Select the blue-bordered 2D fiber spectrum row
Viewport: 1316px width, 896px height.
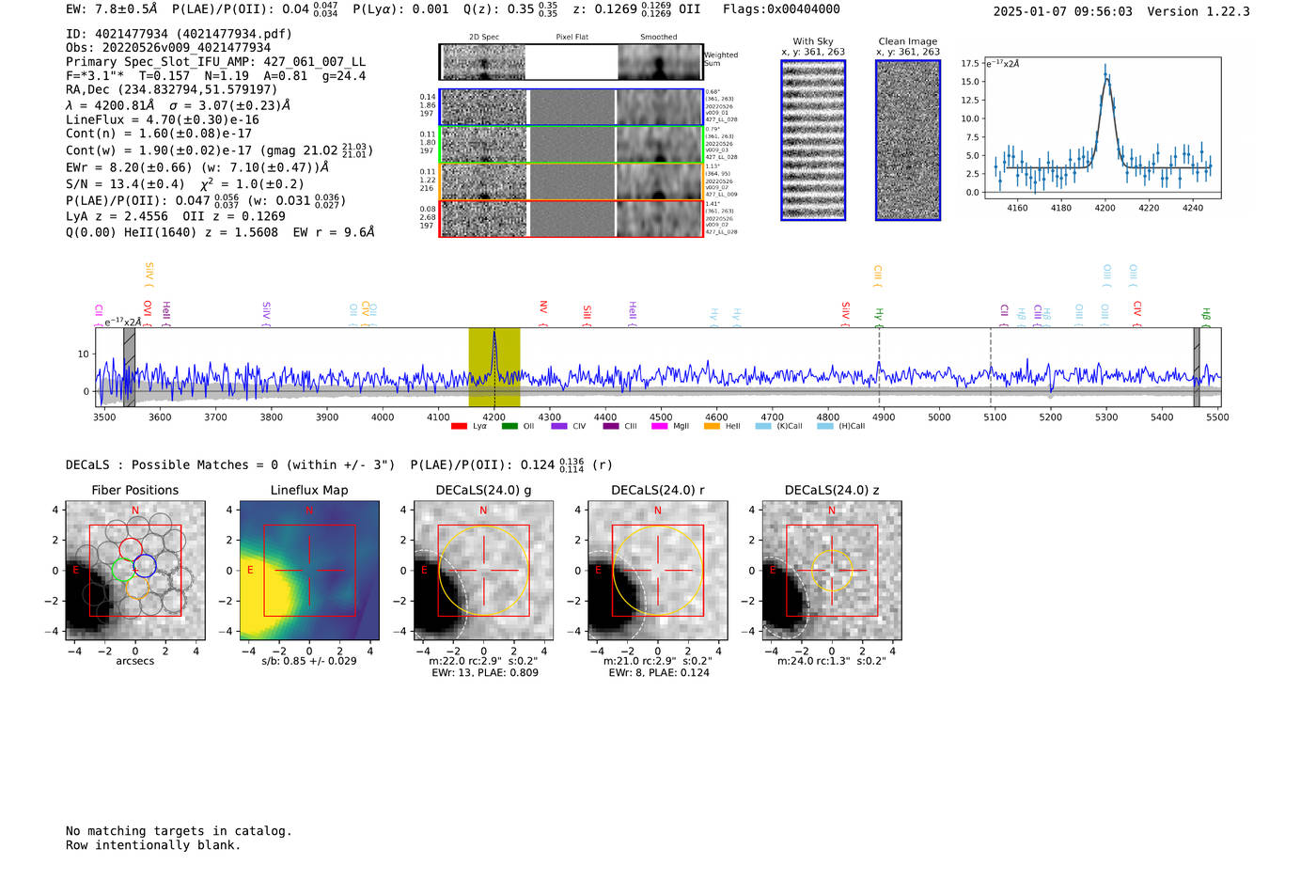(x=571, y=107)
